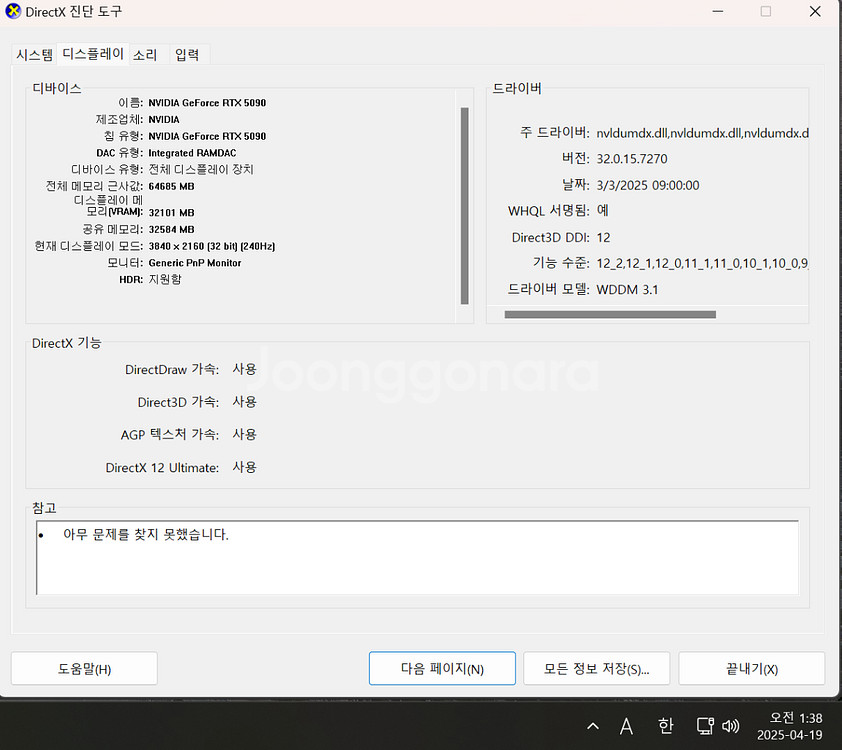Click the Direct3D 가속 value '사용'

(x=245, y=402)
